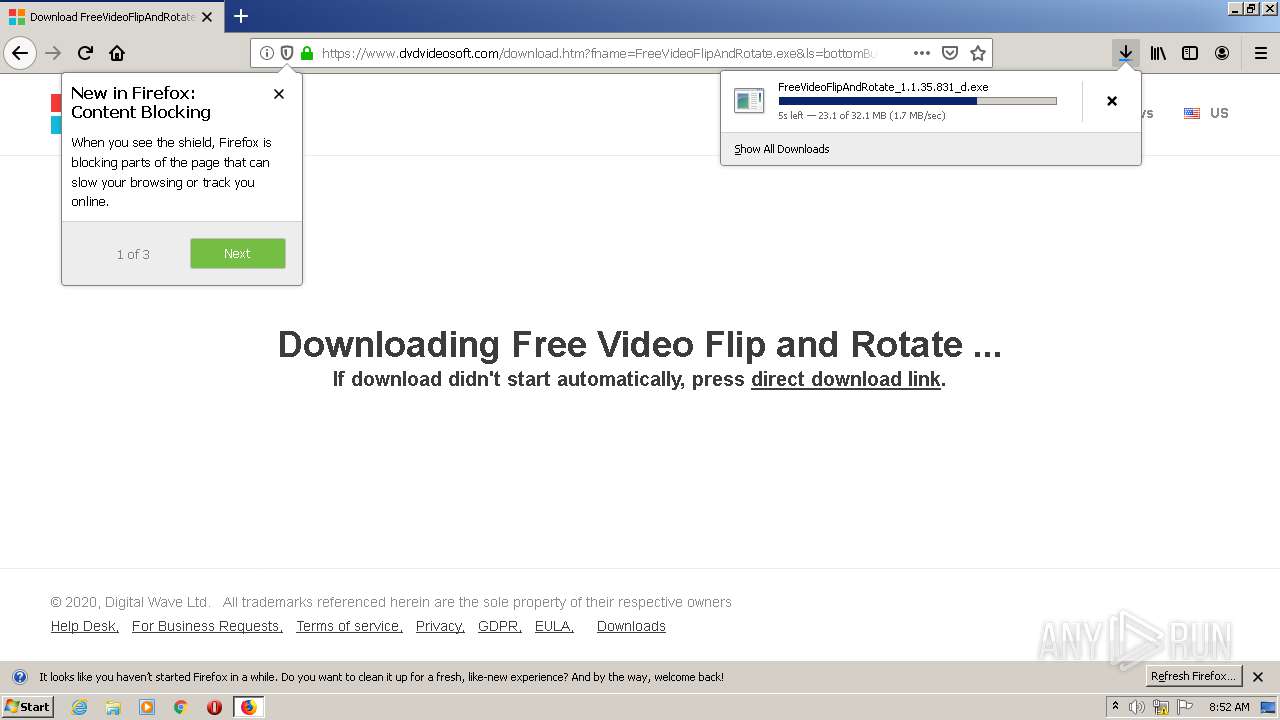Save page to Pocket
This screenshot has width=1280, height=720.
click(x=950, y=53)
